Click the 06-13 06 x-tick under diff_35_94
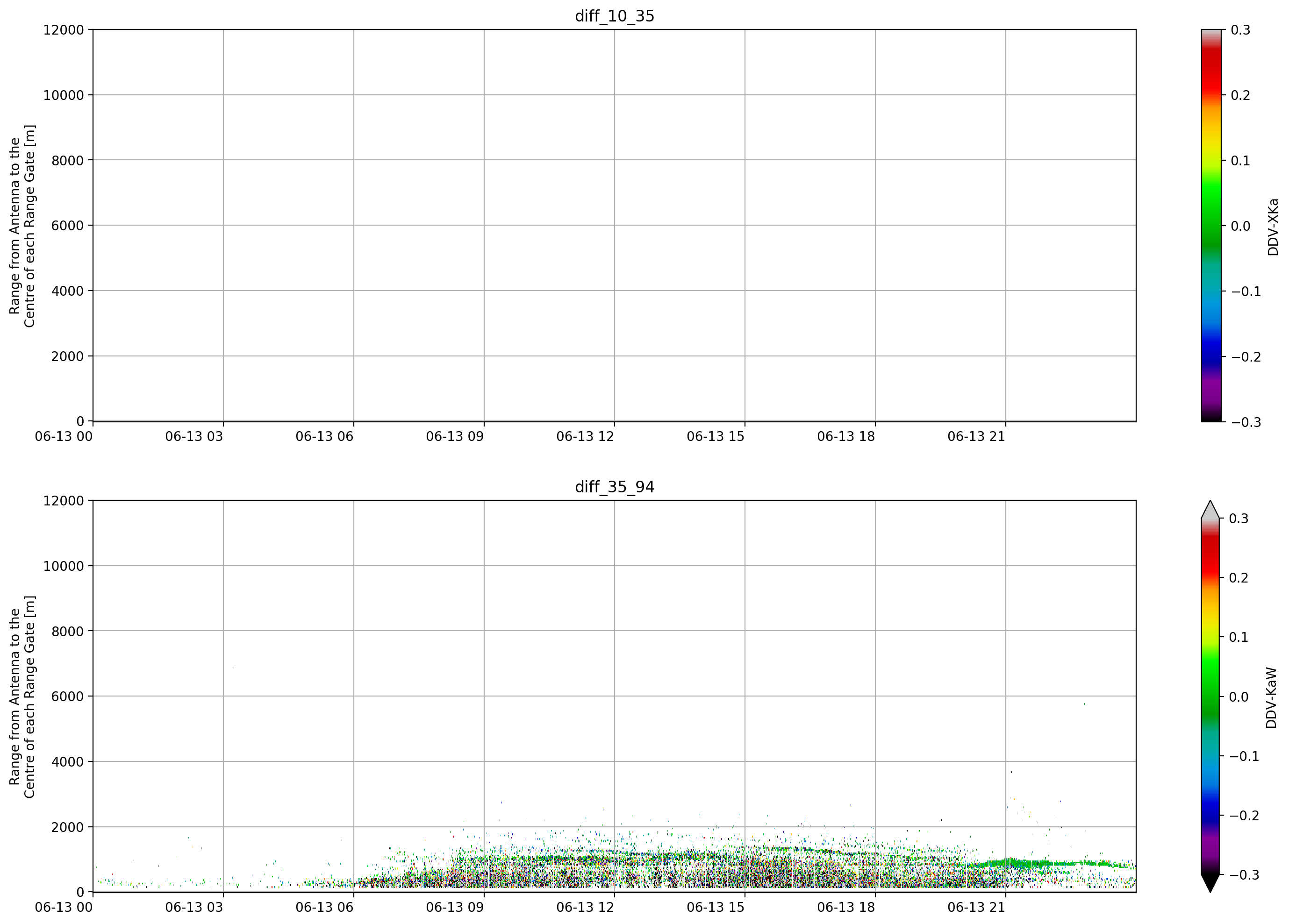Screen dimensions: 1289x924 coord(324,907)
